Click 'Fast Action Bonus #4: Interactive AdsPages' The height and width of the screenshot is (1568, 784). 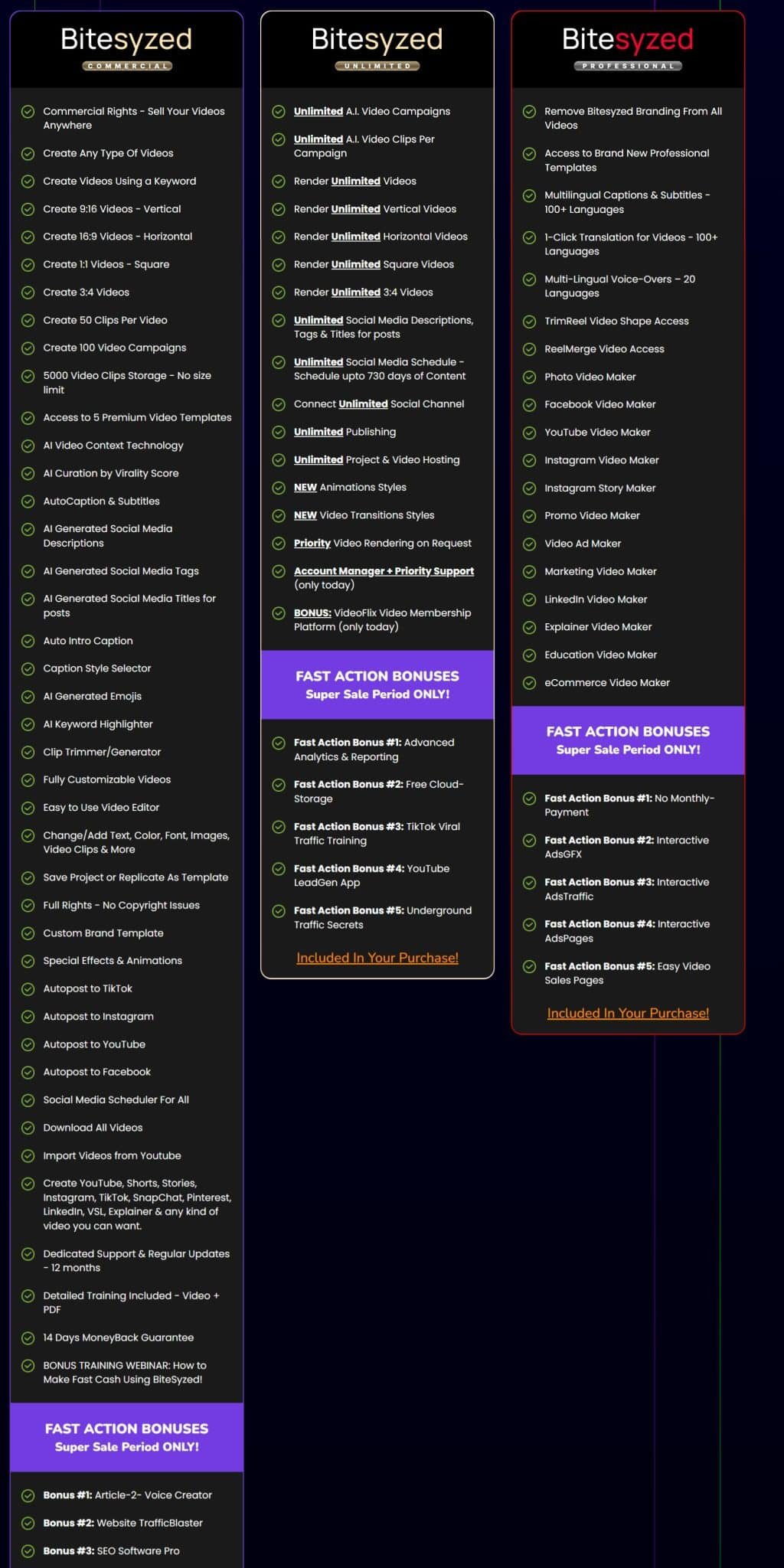pos(627,931)
